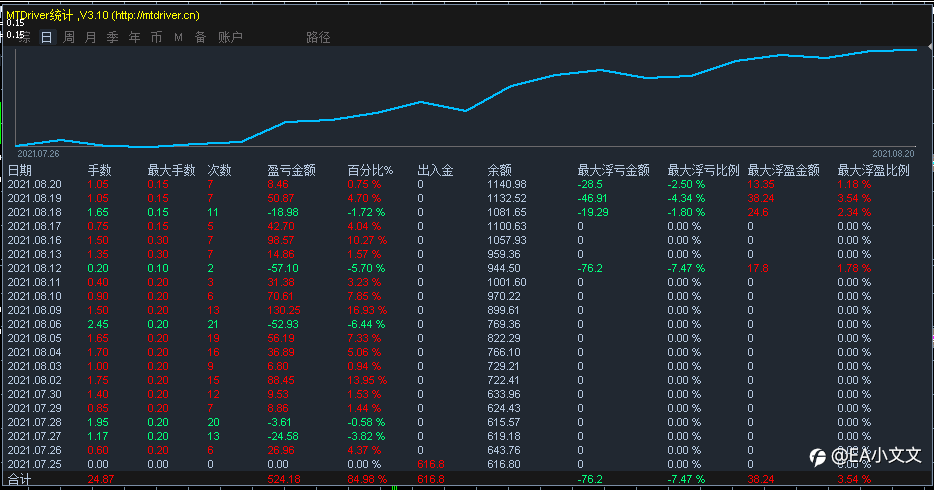Switch to the 日 (daily) tab
This screenshot has width=934, height=490.
46,38
